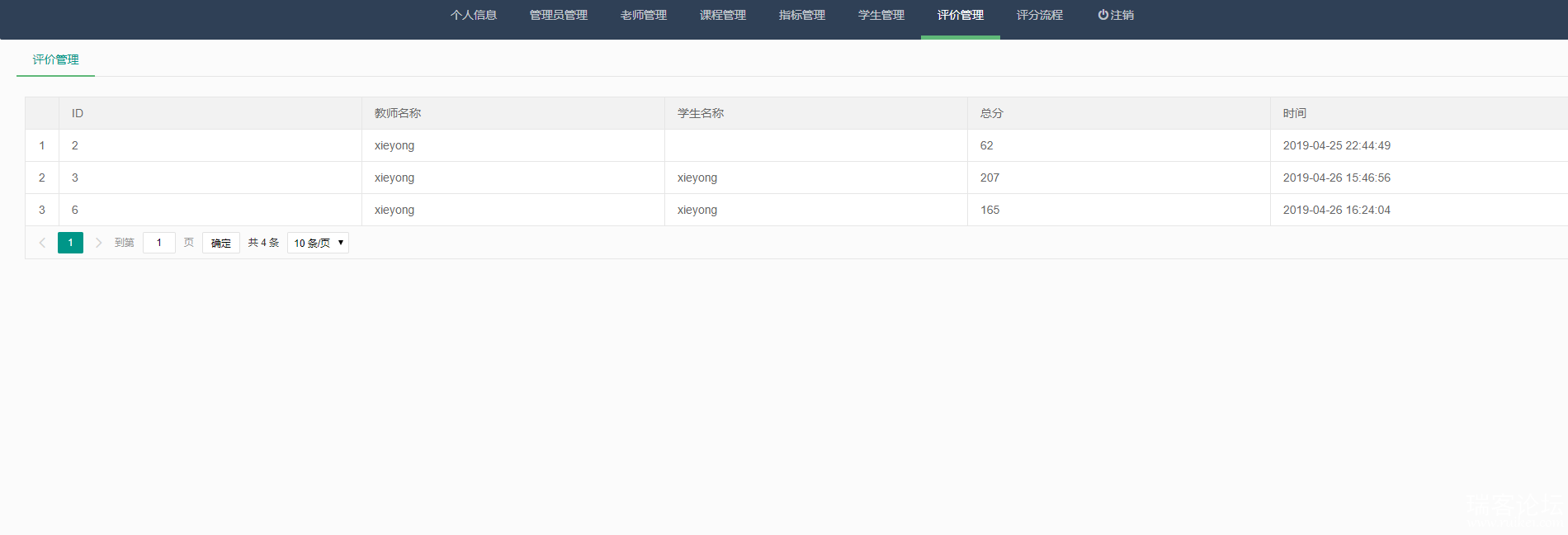This screenshot has height=535, width=1568.
Task: Navigate to 指标管理
Action: click(802, 15)
